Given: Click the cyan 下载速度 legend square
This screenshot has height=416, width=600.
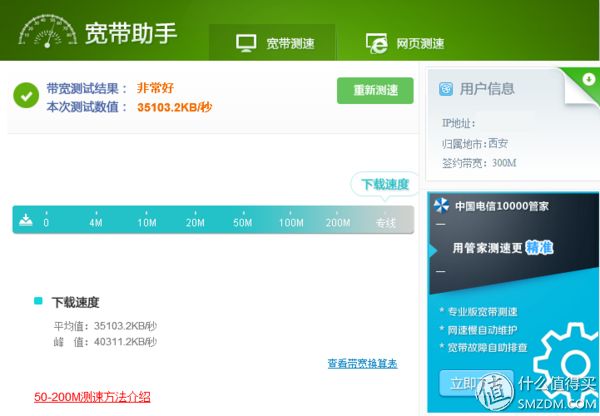Looking at the screenshot, I should [x=38, y=301].
